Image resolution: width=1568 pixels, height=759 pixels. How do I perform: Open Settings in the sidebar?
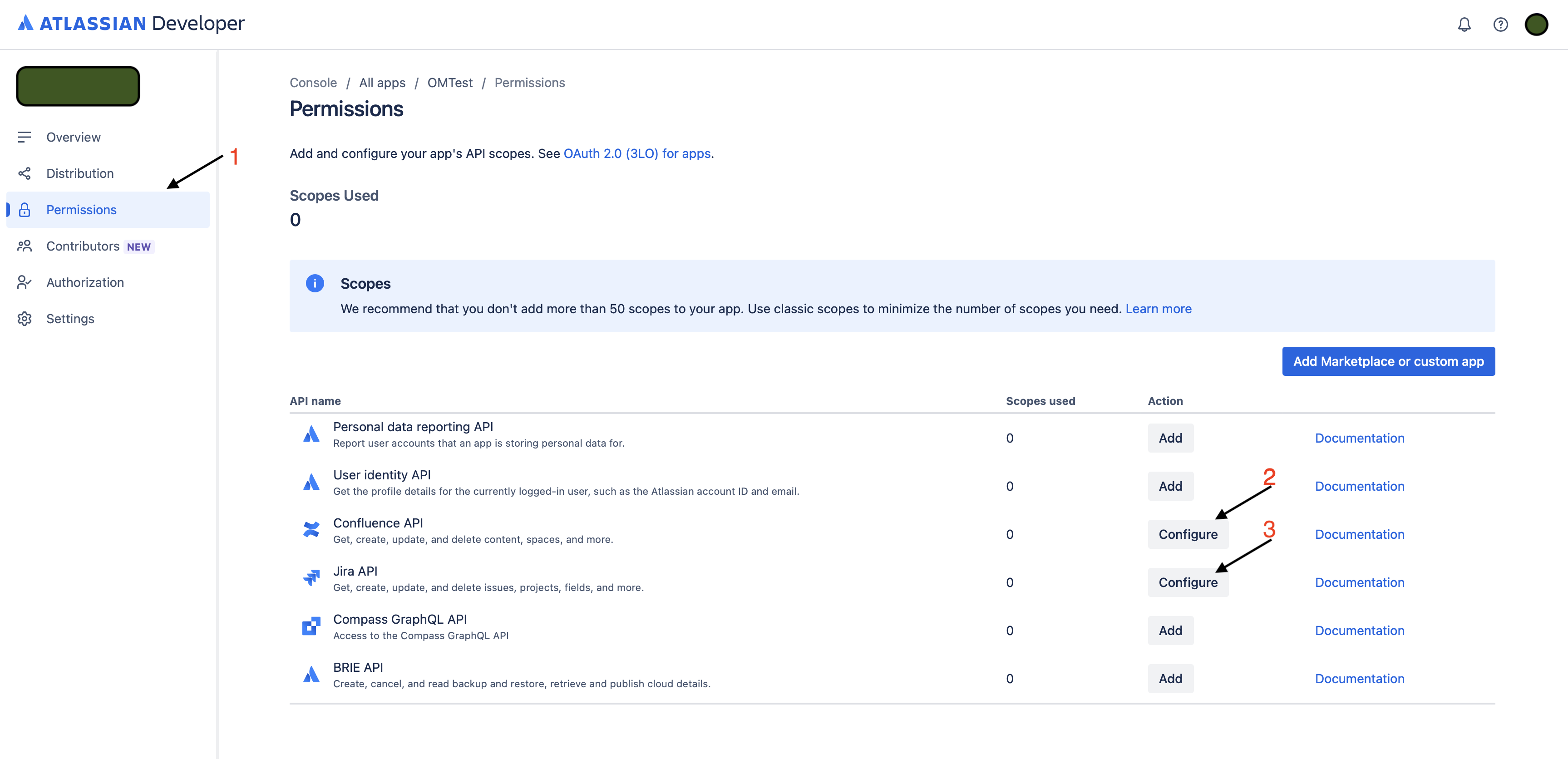pyautogui.click(x=108, y=319)
